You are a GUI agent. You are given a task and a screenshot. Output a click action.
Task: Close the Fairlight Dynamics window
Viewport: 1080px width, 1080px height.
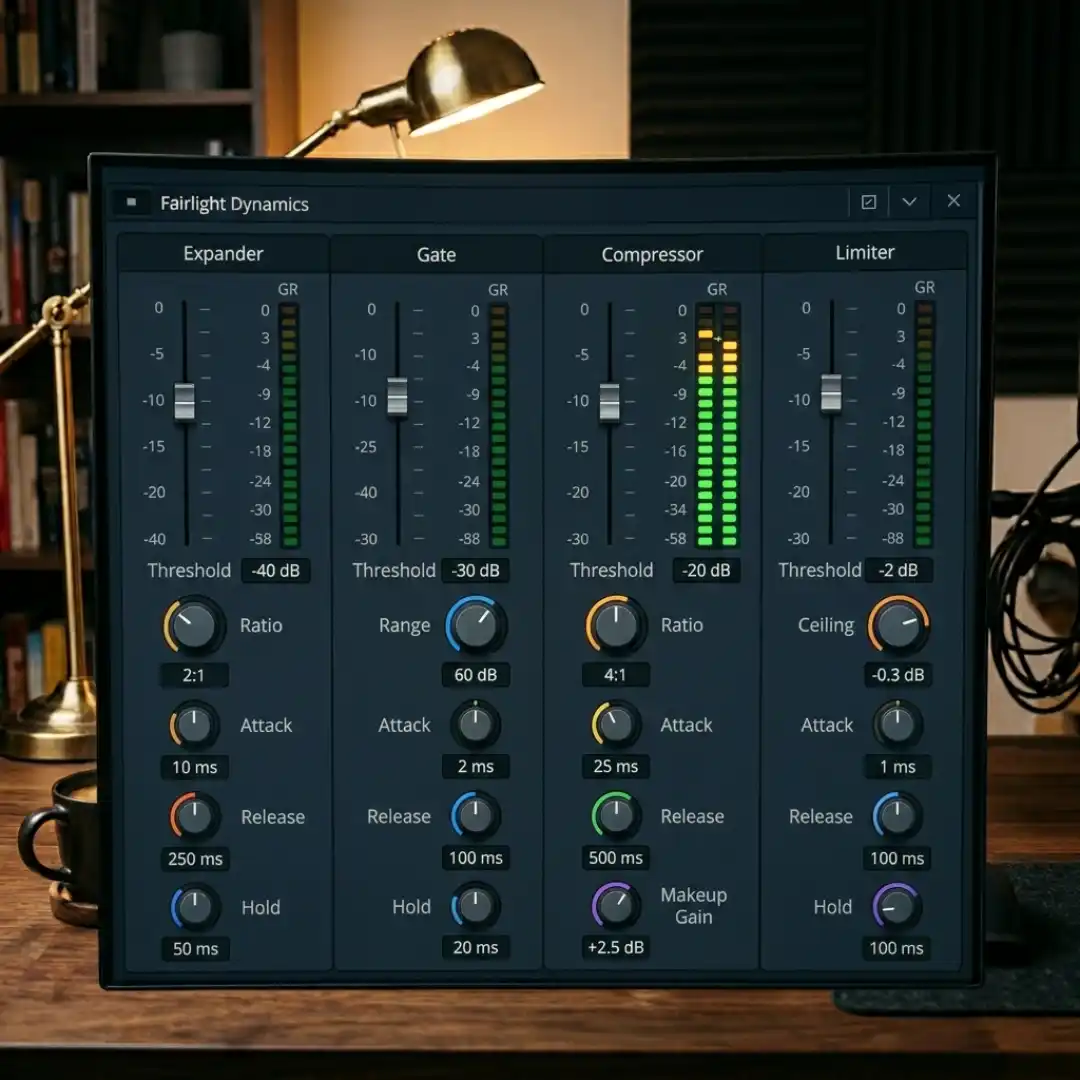953,200
